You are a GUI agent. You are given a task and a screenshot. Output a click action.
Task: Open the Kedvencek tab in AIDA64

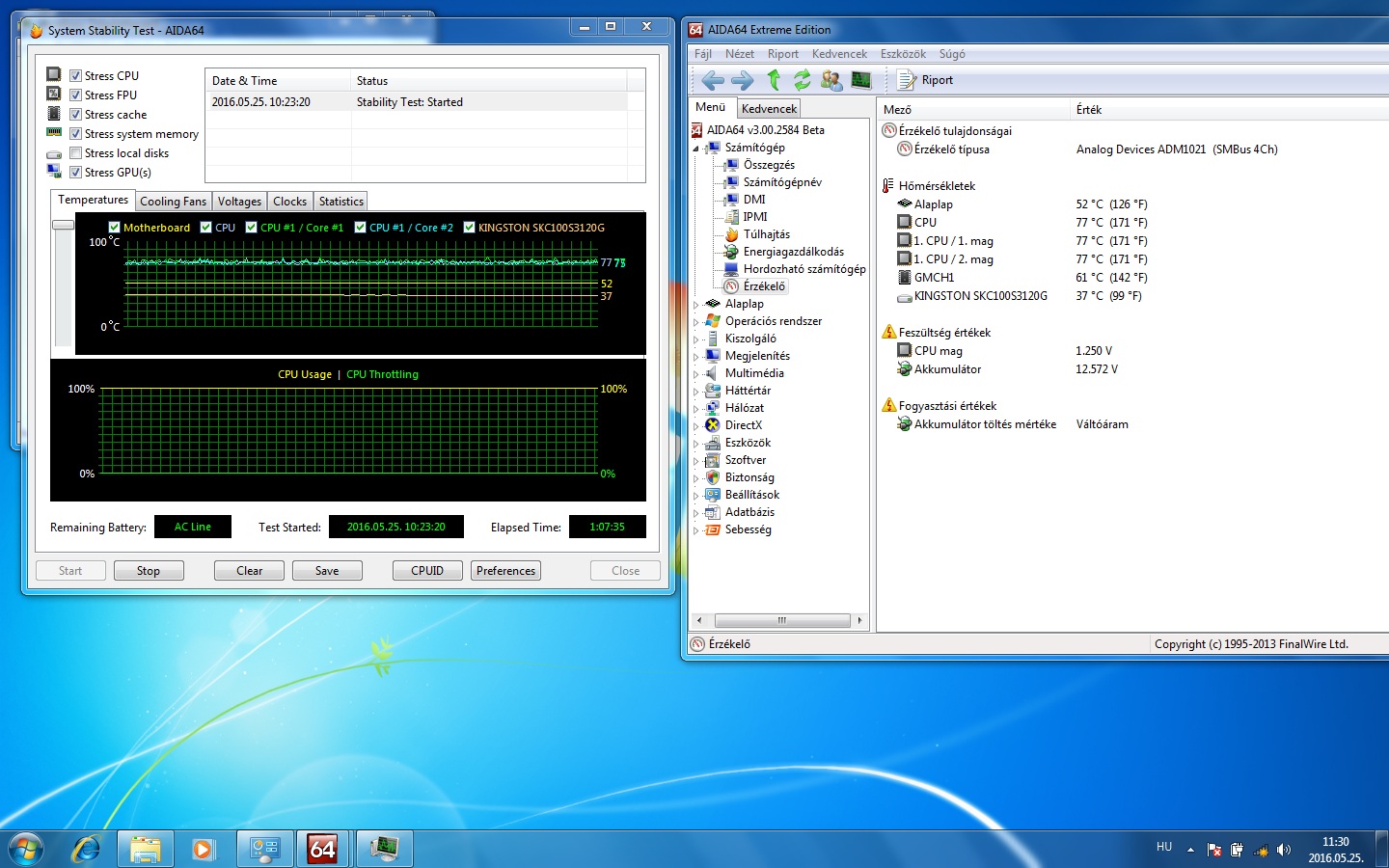[x=769, y=109]
